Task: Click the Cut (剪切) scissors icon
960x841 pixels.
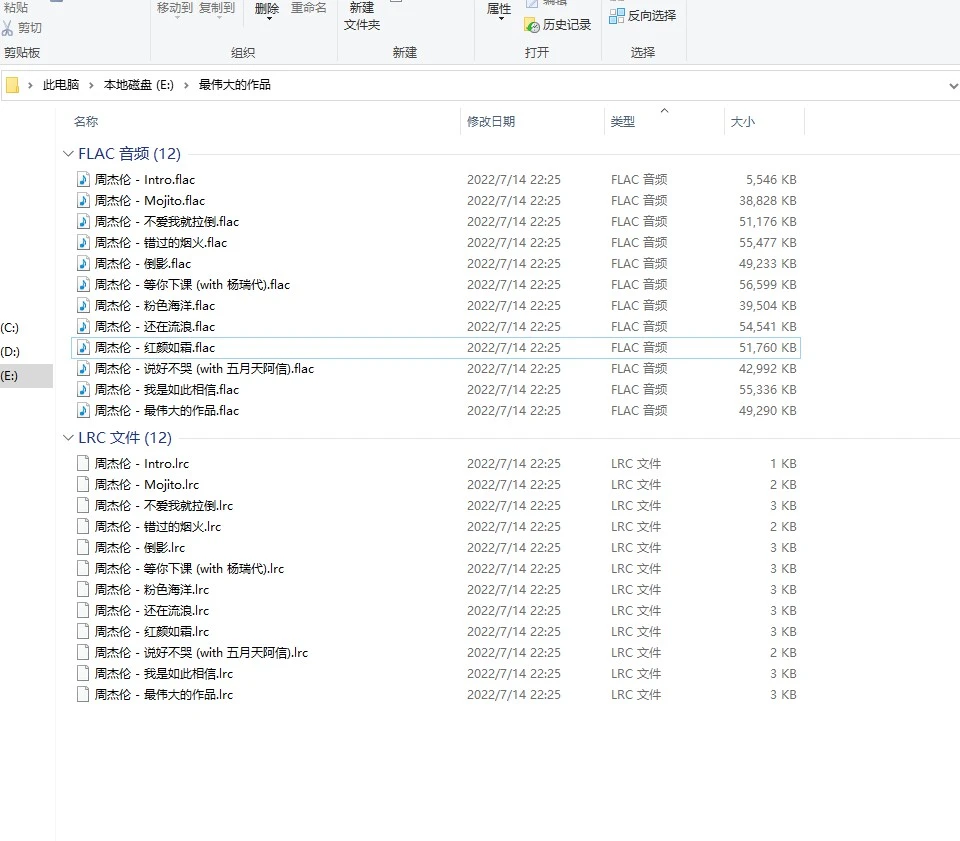Action: (x=7, y=28)
